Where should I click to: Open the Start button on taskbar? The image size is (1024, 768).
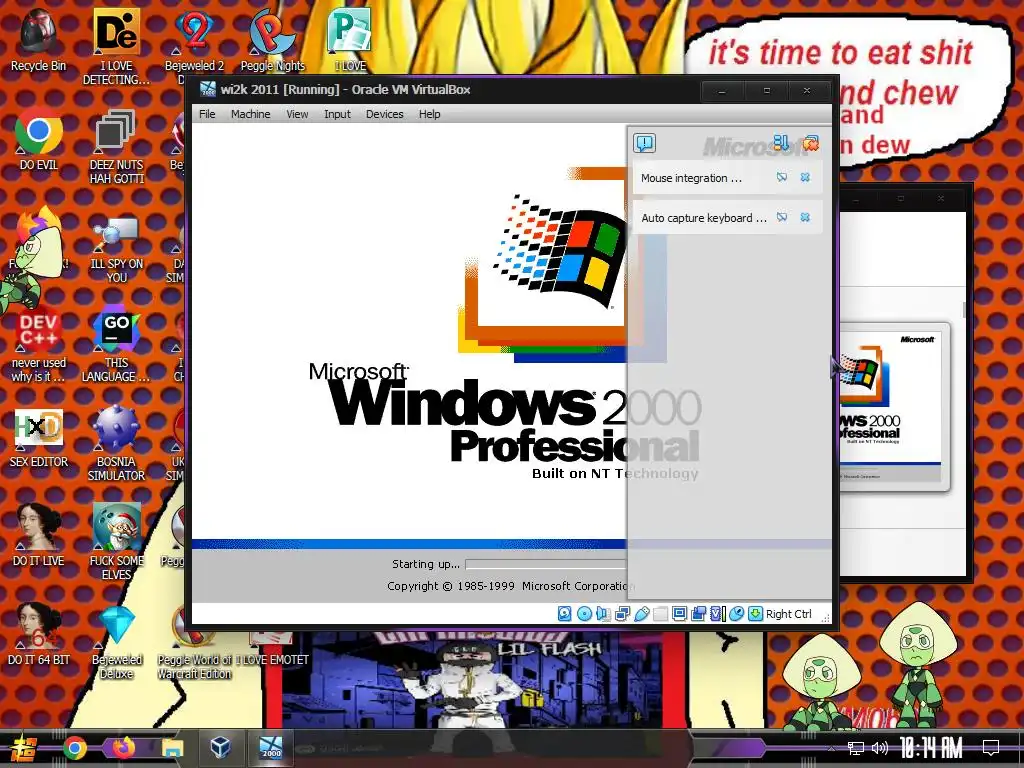point(23,748)
